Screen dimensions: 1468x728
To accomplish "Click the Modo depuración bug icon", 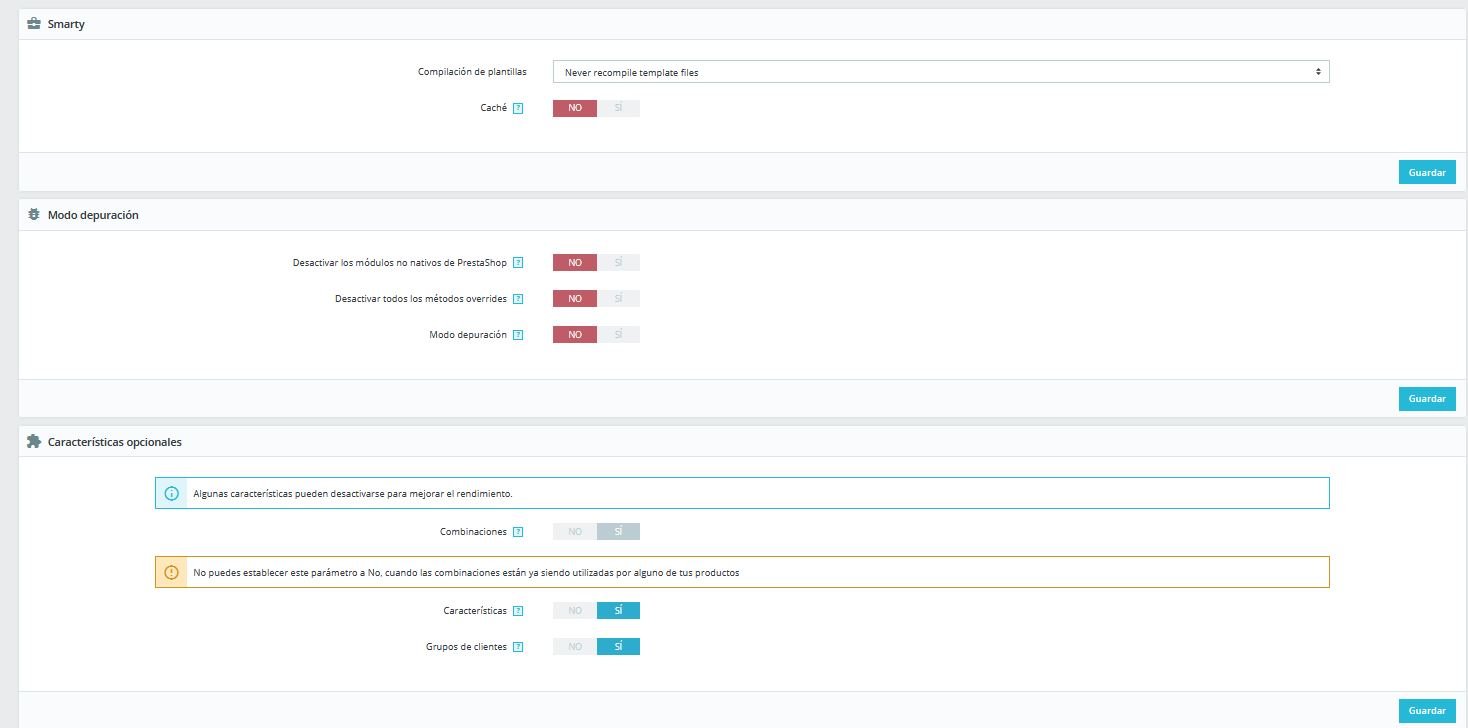I will click(33, 215).
